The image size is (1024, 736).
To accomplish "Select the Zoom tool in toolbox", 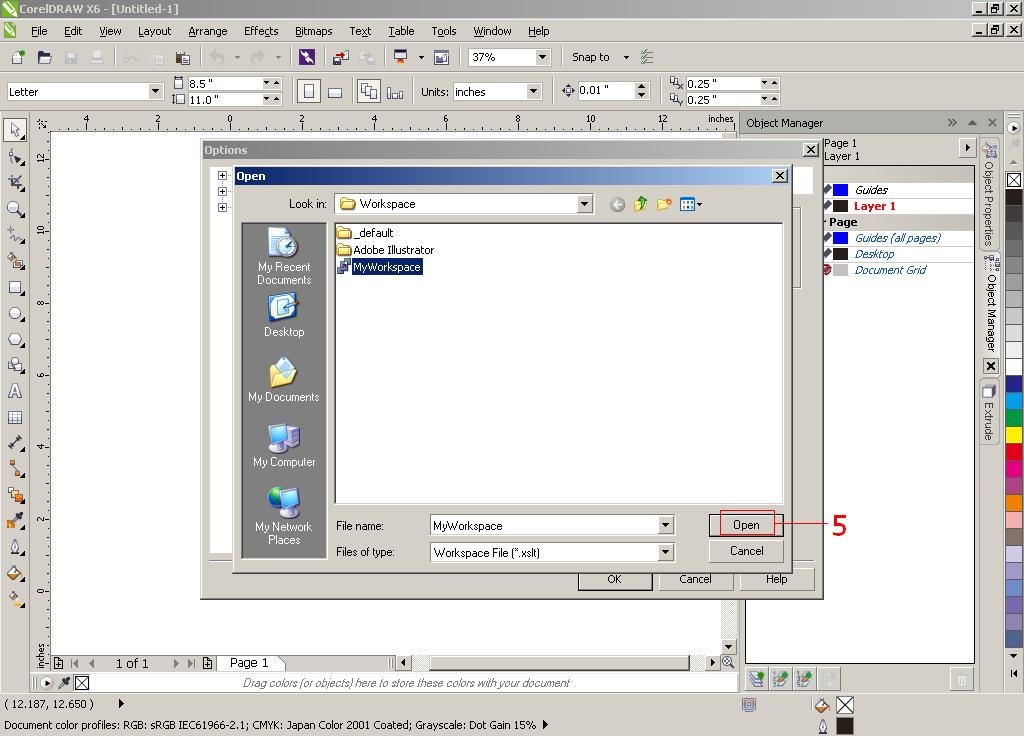I will tap(15, 209).
